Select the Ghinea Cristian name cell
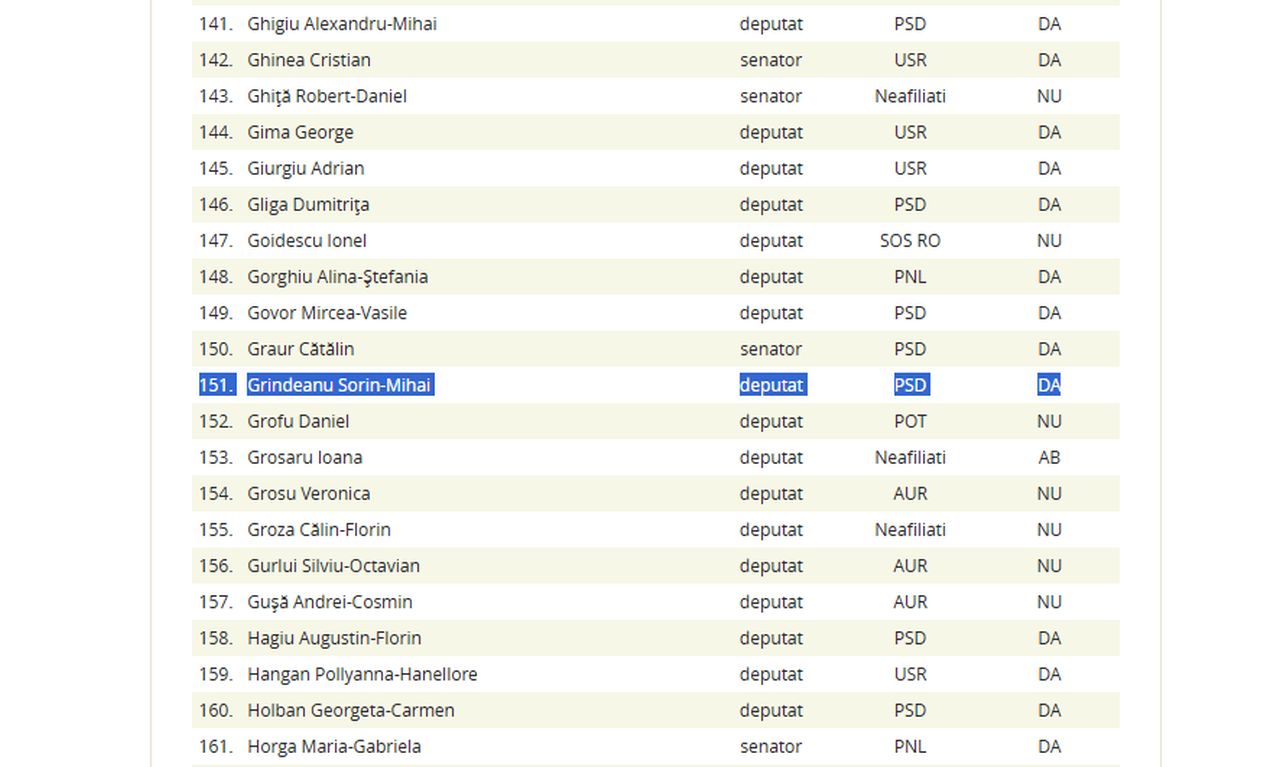Screen dimensions: 1280x767 309,60
